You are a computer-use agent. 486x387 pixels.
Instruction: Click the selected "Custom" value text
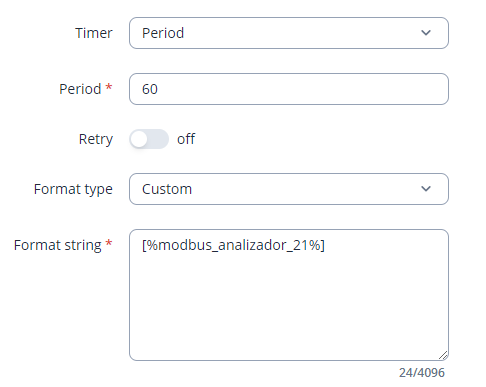(167, 189)
